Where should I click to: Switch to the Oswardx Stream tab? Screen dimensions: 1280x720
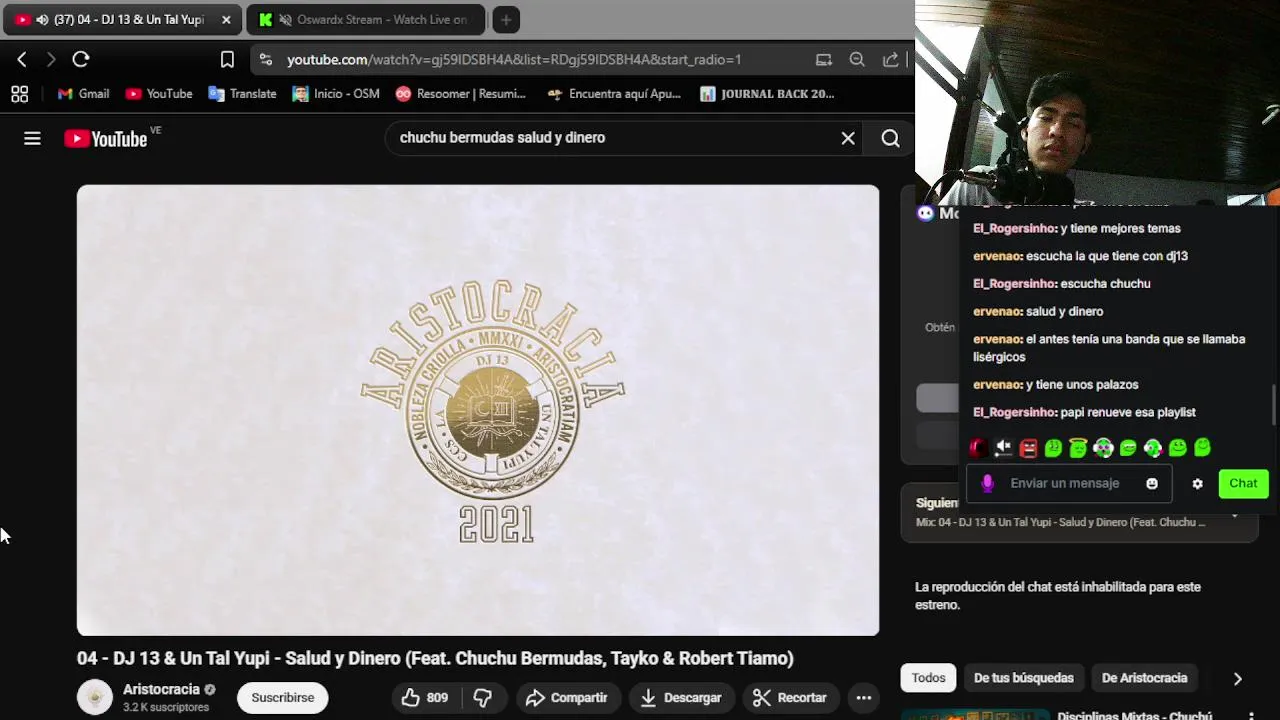point(367,20)
